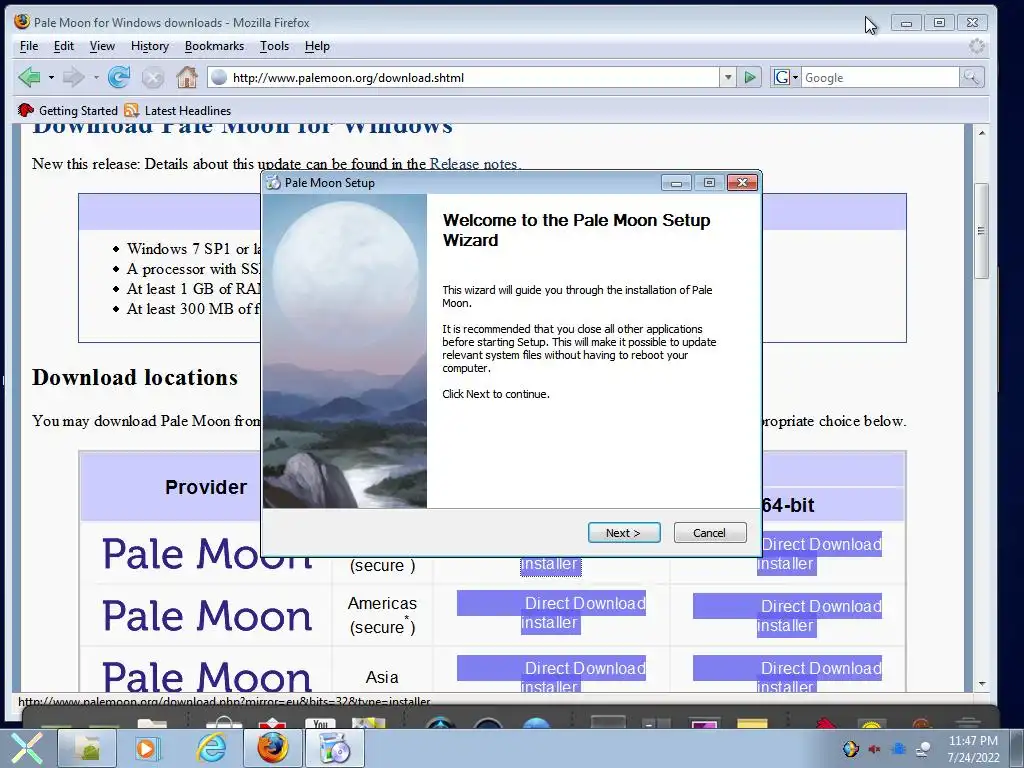
Task: Open the History menu
Action: [150, 46]
